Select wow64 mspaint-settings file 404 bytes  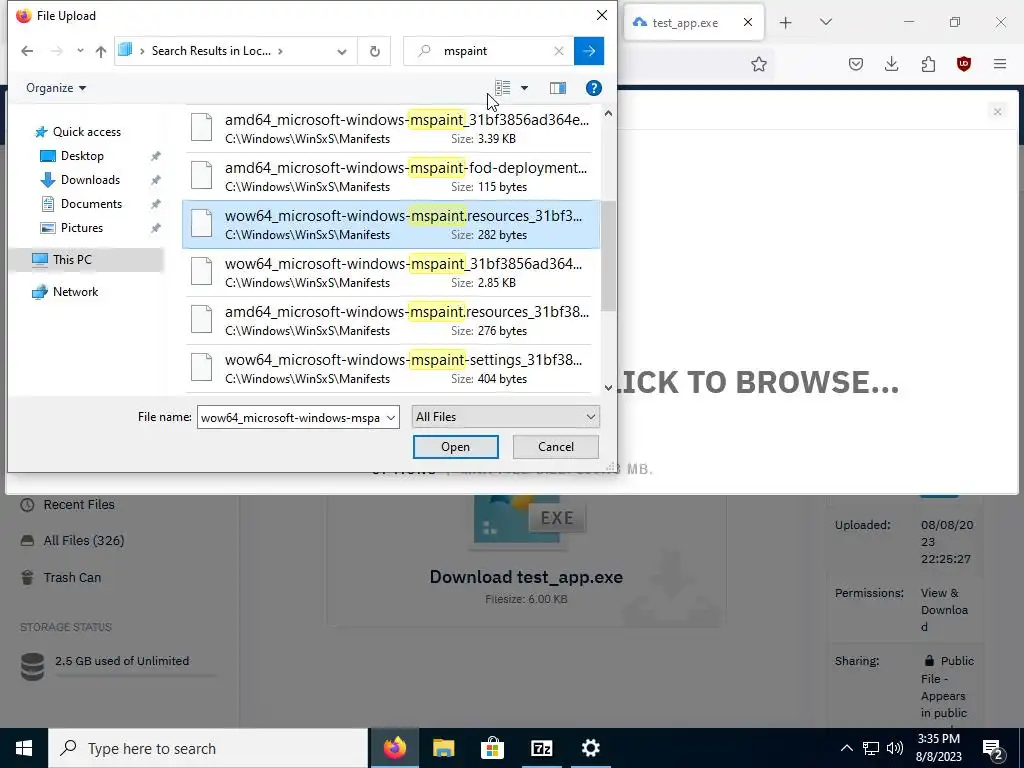click(x=391, y=368)
